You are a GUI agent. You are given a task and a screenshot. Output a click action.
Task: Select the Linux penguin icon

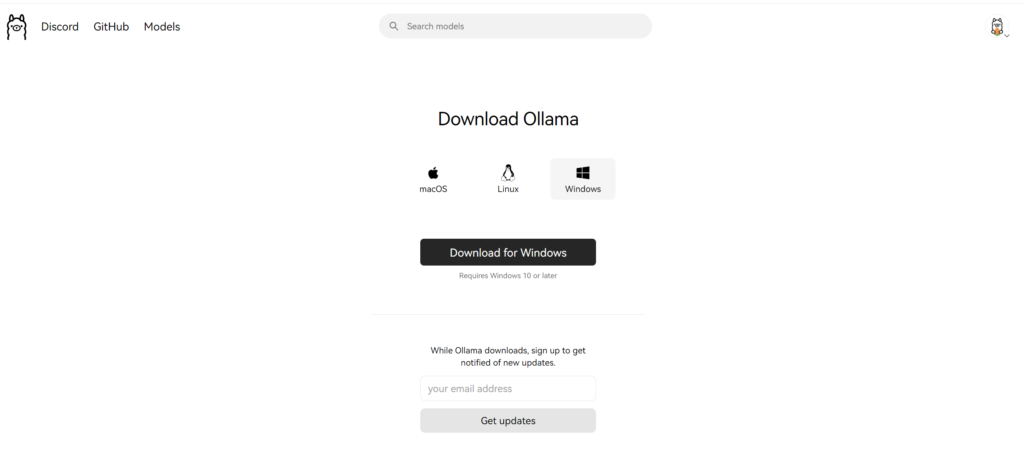pyautogui.click(x=508, y=173)
